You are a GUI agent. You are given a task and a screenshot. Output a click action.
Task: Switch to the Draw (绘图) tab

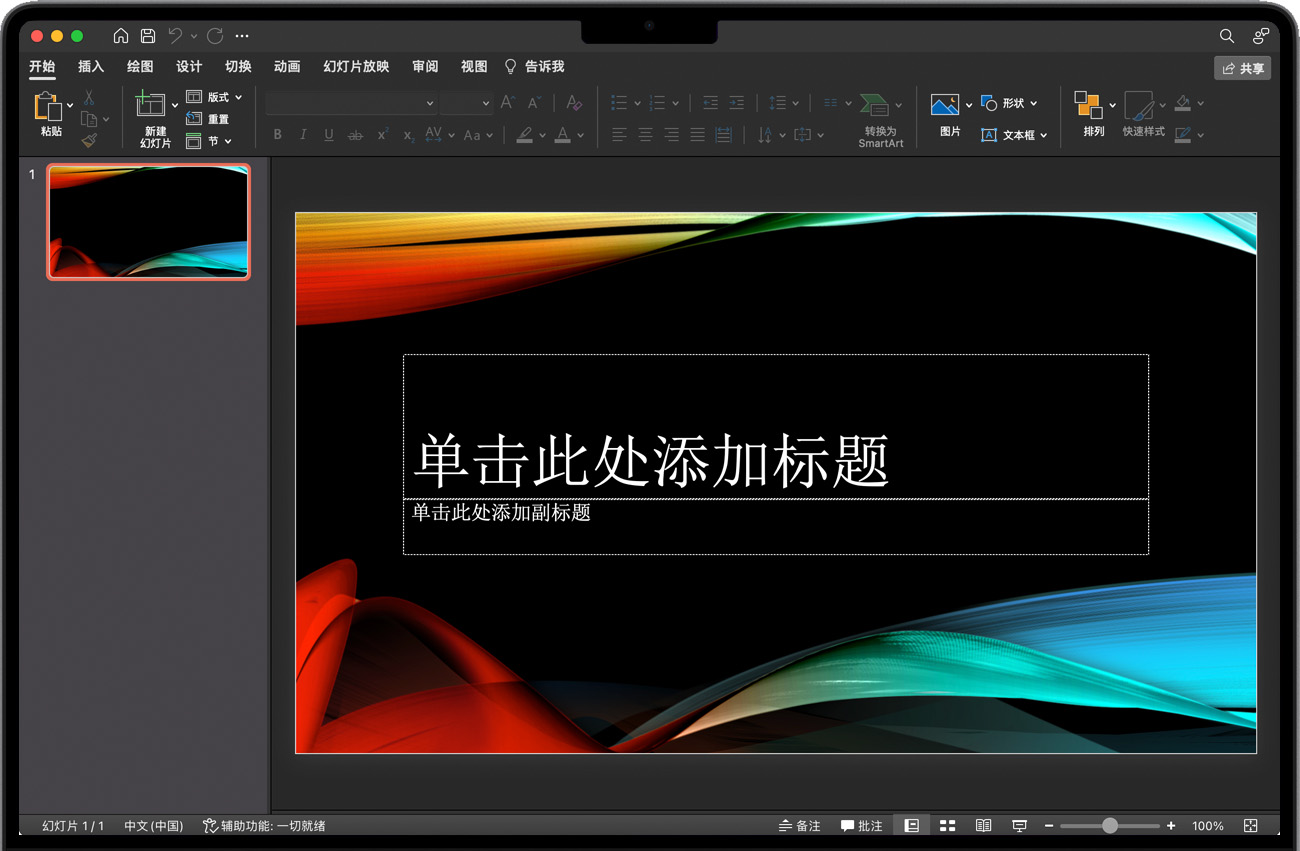[x=140, y=66]
